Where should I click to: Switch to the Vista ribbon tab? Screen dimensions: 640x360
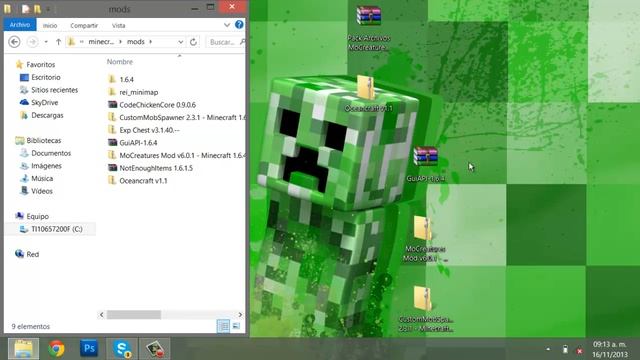pyautogui.click(x=118, y=25)
